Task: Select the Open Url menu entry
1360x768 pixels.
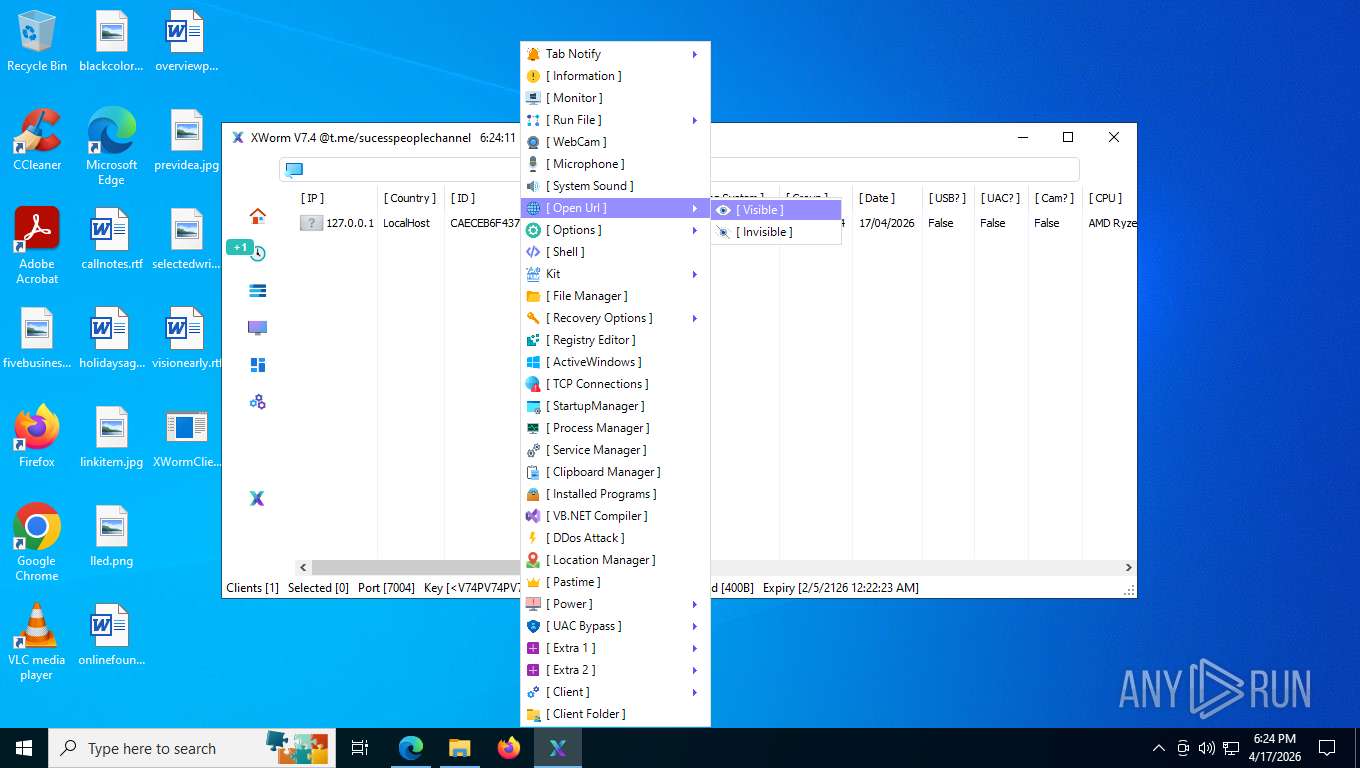Action: point(615,208)
